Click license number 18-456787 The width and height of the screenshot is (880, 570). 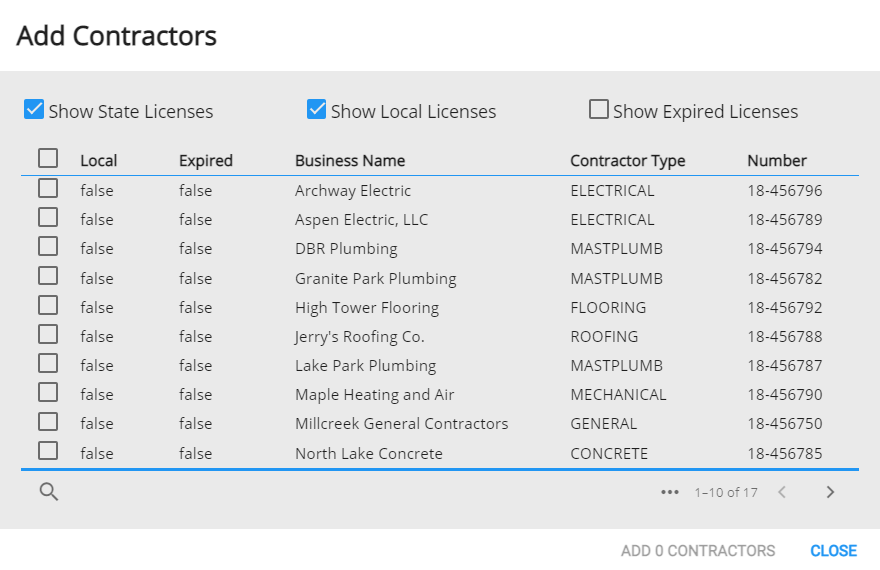click(785, 366)
